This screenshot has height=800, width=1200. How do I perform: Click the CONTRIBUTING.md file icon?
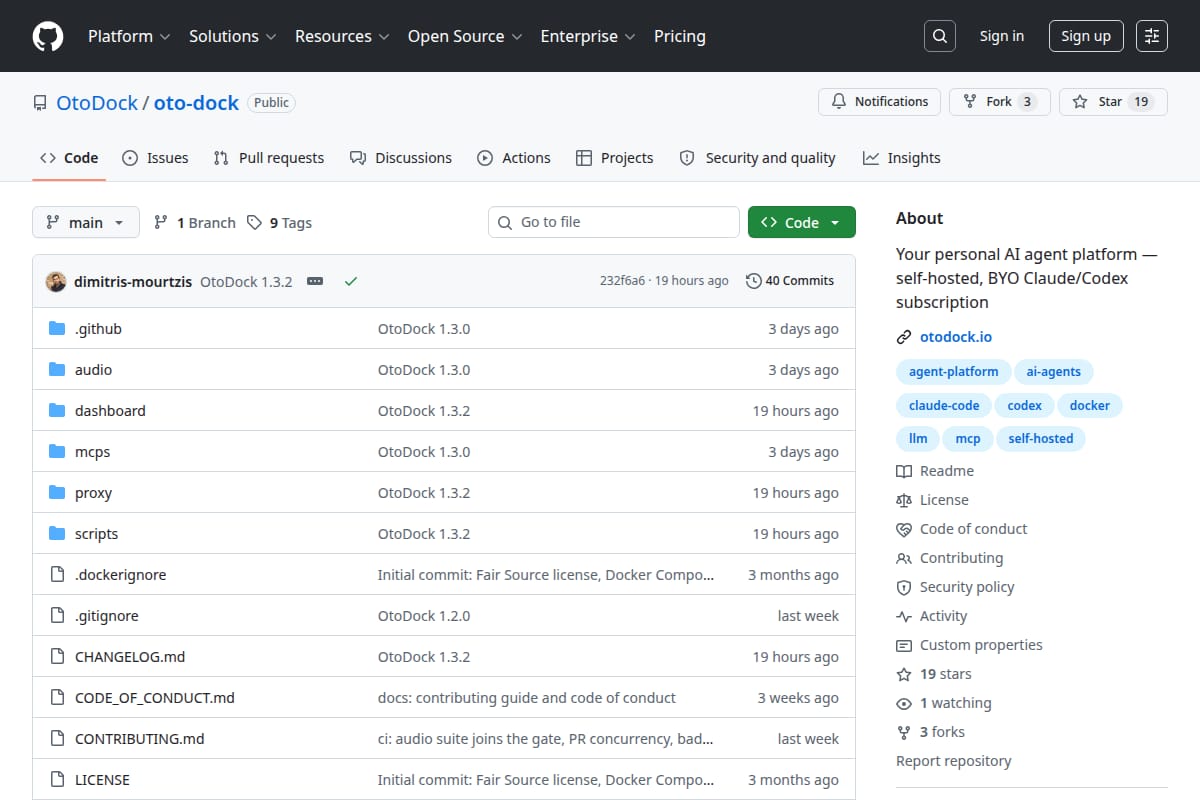pos(57,739)
